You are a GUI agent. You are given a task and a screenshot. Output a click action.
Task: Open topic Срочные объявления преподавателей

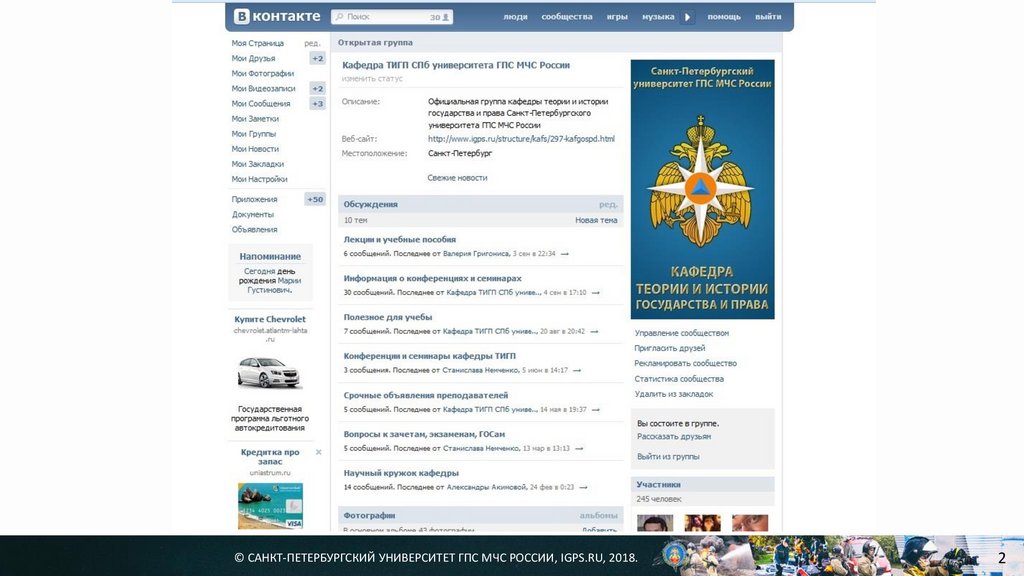coord(426,395)
